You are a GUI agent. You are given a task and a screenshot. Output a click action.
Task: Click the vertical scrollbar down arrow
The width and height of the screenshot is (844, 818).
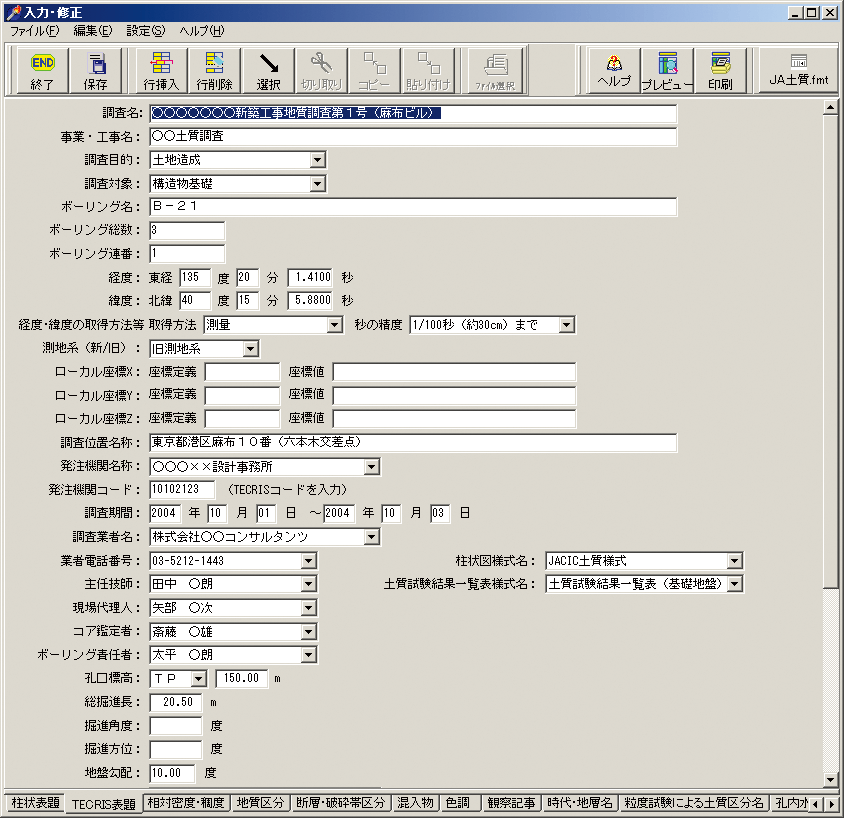[830, 779]
